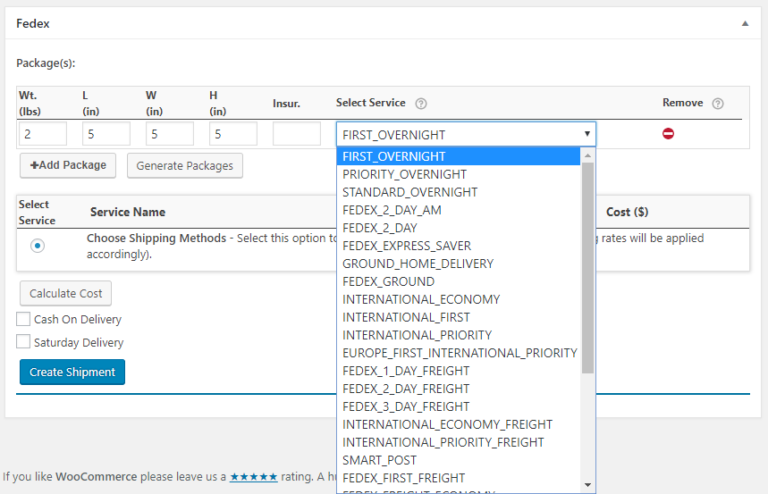Select FEDEX_2_DAY_FREIGHT option

point(458,389)
